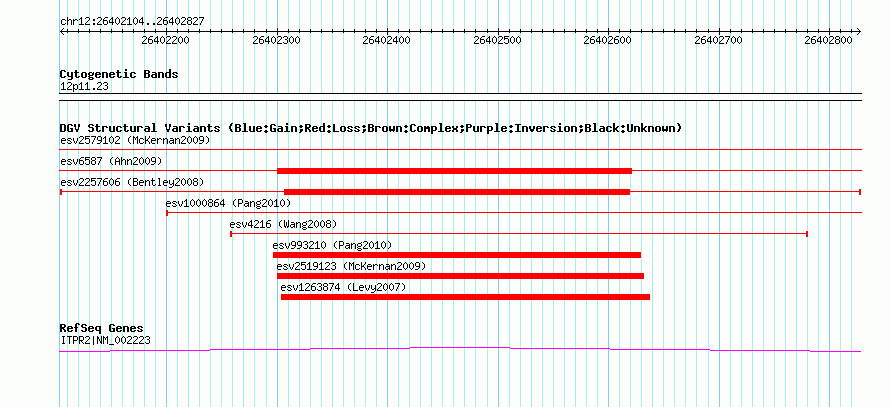Click the thick red bar of esv2257606
The width and height of the screenshot is (890, 407).
(457, 192)
